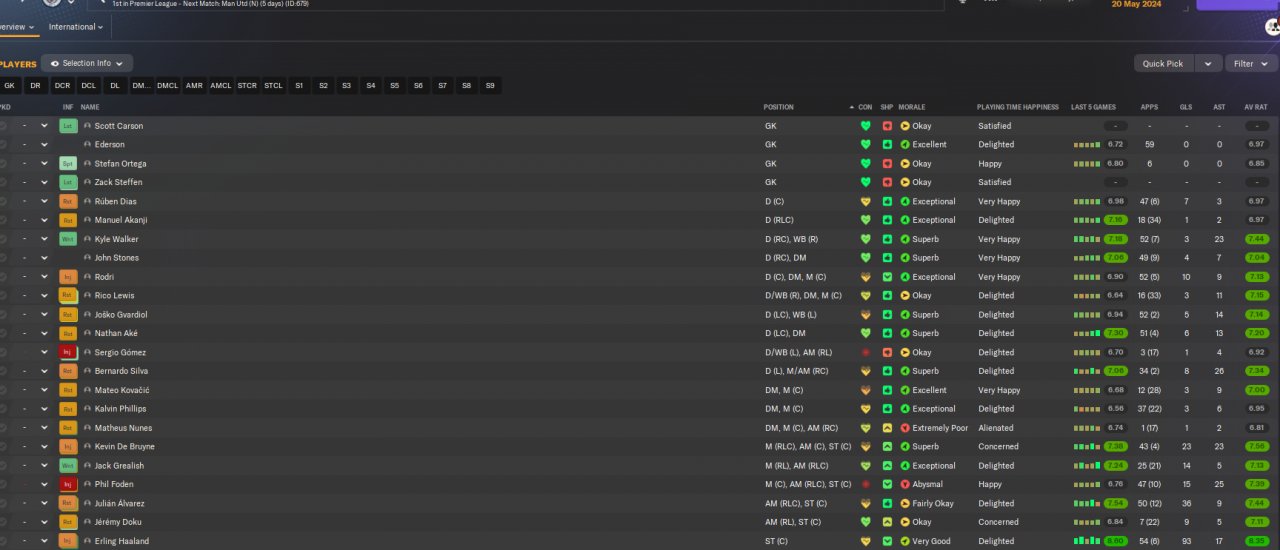Toggle the pick circle for Rodri

click(3, 277)
